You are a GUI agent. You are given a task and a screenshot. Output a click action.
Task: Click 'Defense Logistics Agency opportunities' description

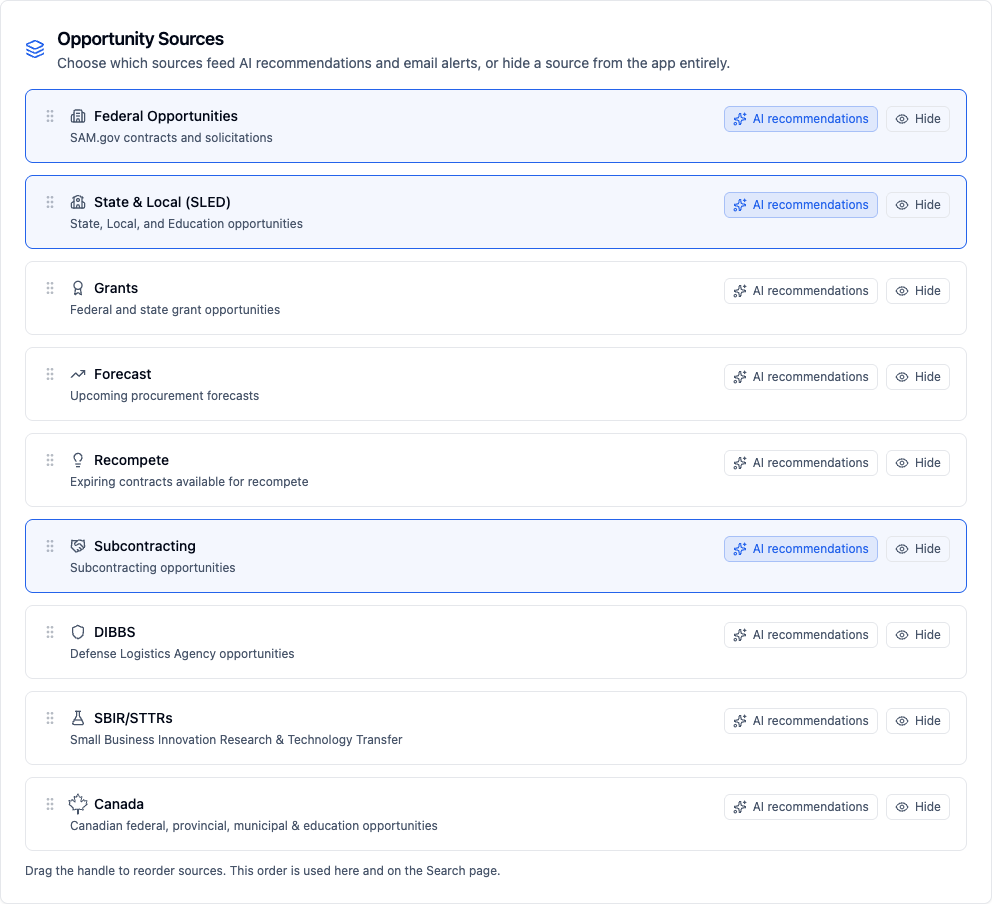(182, 654)
